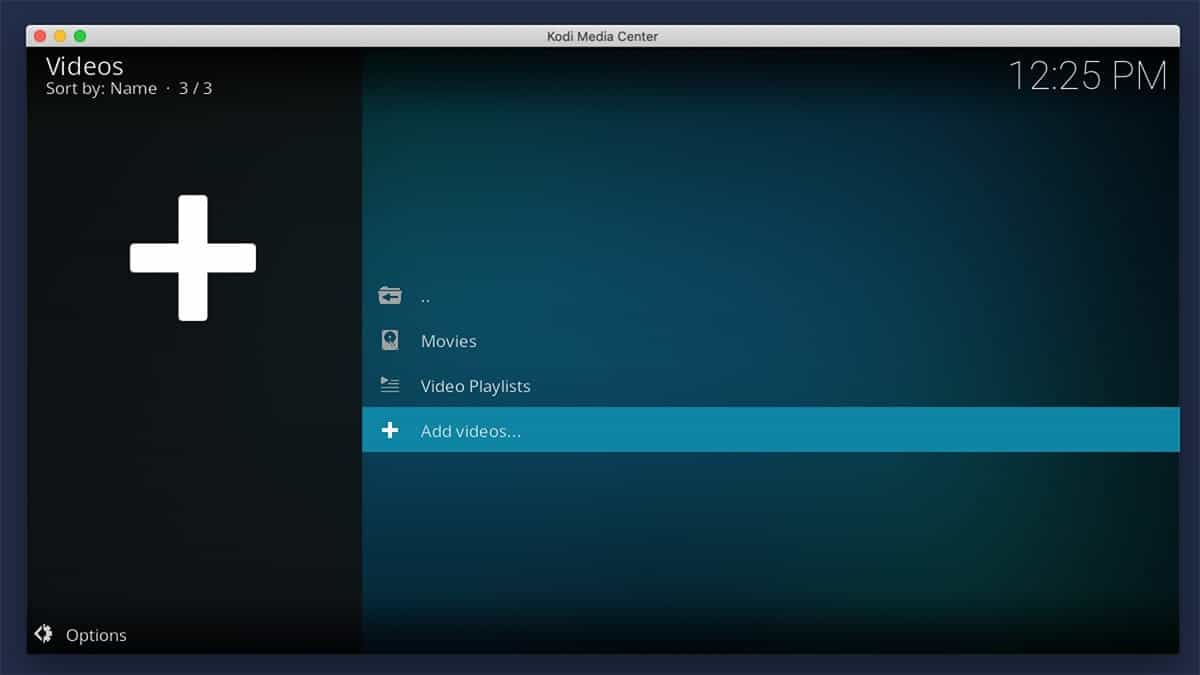Click the Sort by: Name text
Viewport: 1200px width, 675px height.
tap(101, 88)
